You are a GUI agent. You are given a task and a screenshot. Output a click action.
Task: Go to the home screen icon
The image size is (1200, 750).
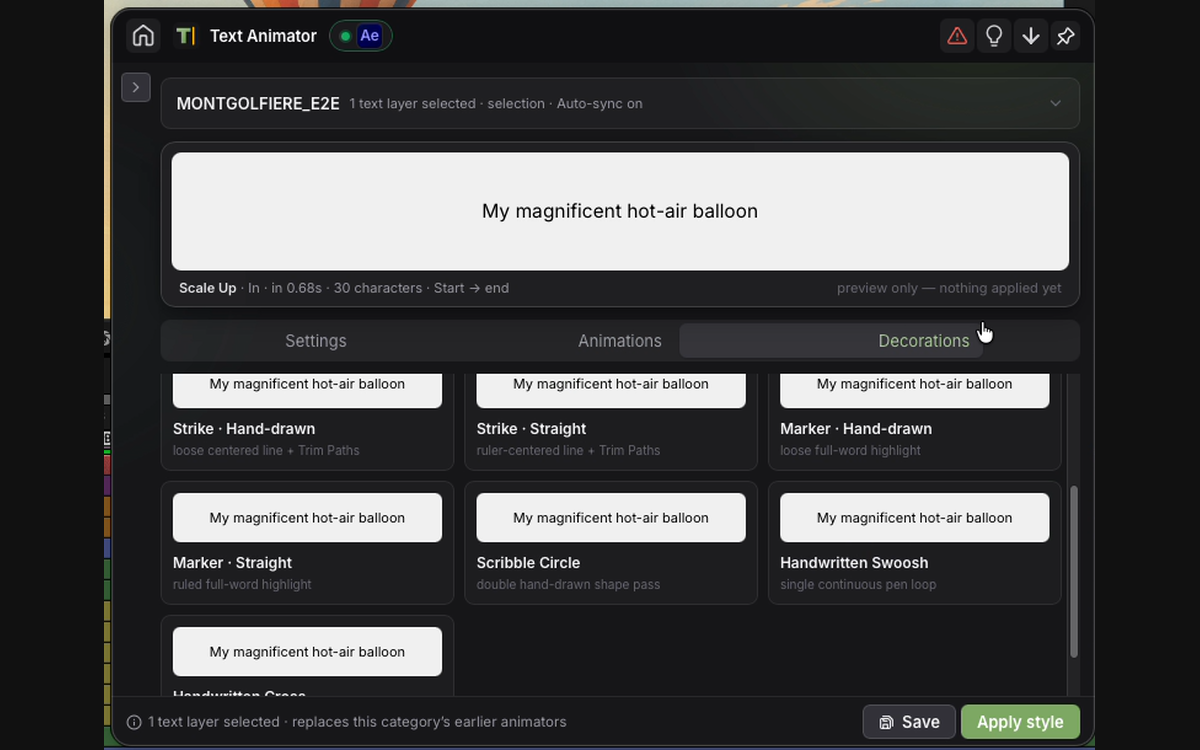(x=143, y=36)
